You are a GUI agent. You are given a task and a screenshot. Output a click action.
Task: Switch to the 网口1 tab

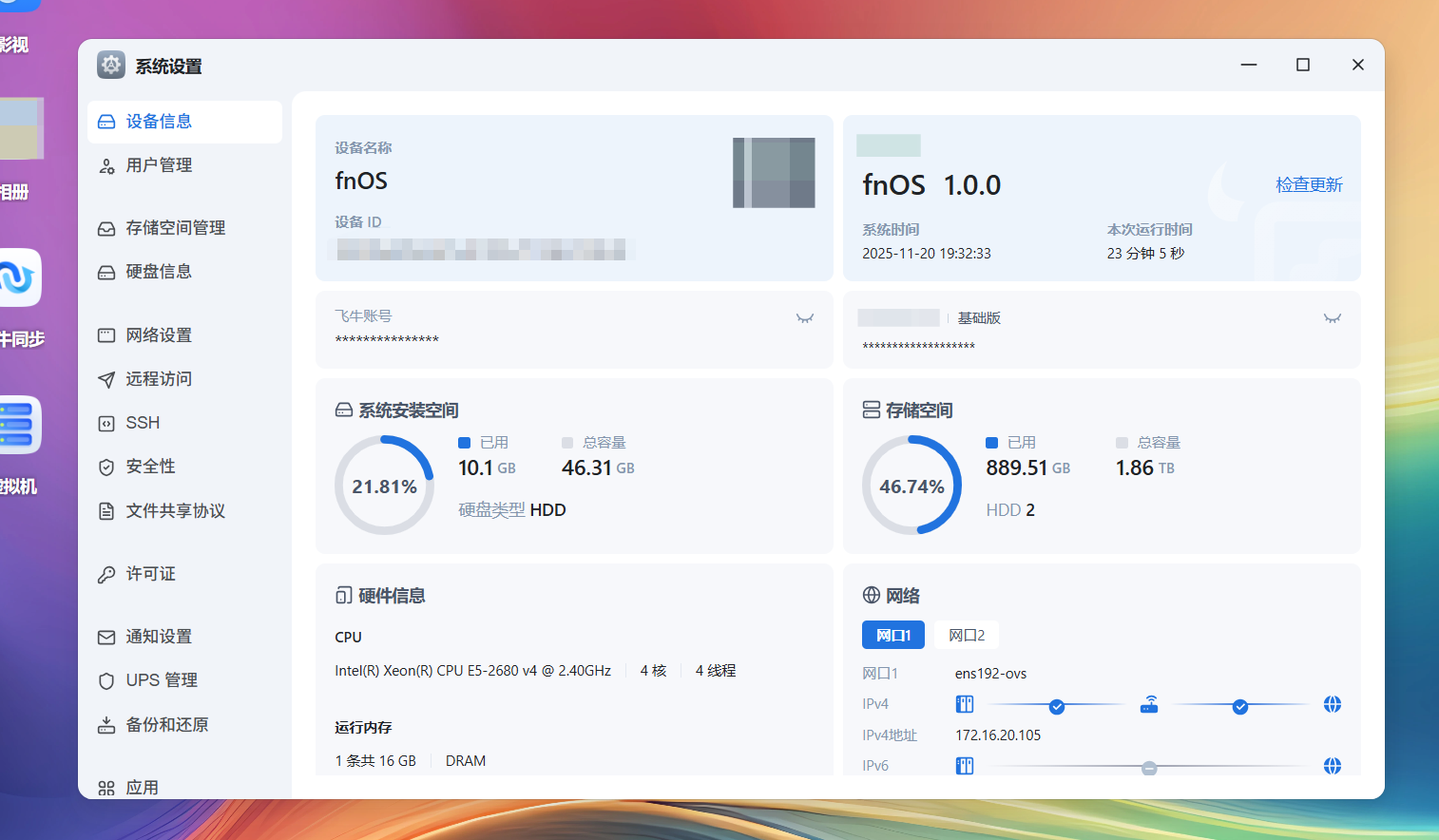(x=893, y=635)
